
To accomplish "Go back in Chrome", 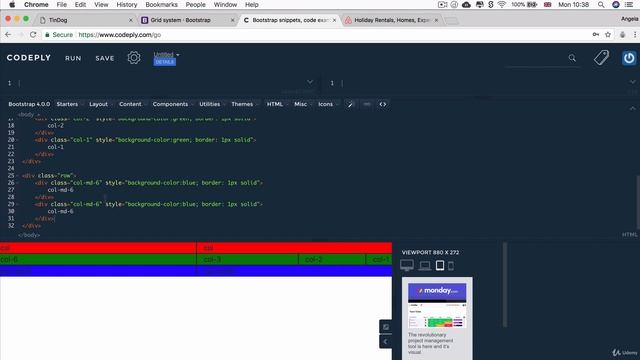I will pos(8,35).
